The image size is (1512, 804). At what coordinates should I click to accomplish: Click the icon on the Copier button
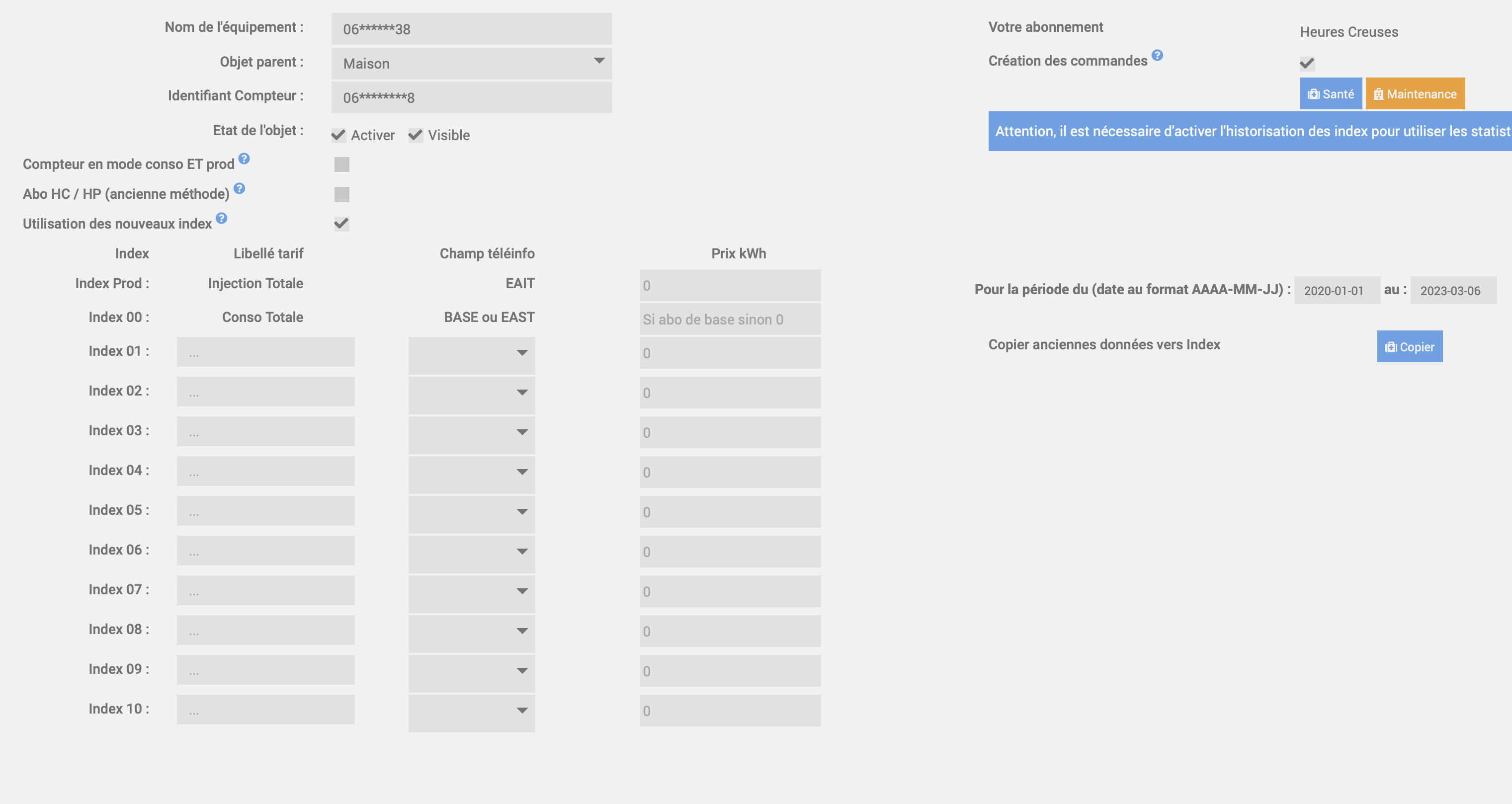pyautogui.click(x=1391, y=347)
